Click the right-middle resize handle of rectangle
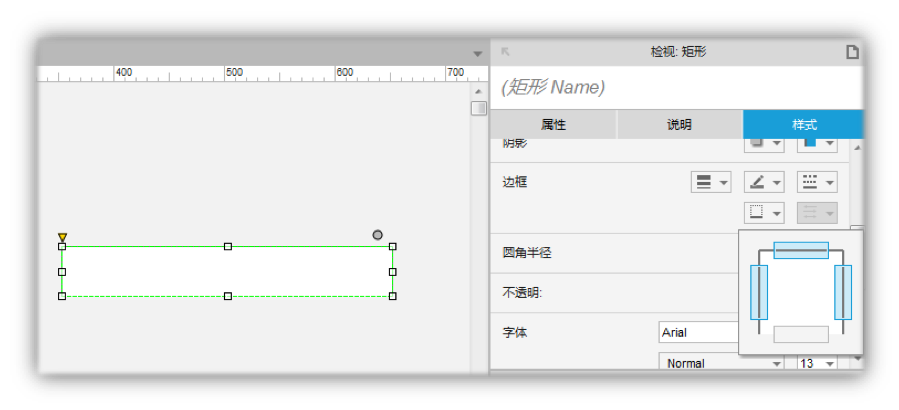Image resolution: width=899 pixels, height=410 pixels. point(393,272)
